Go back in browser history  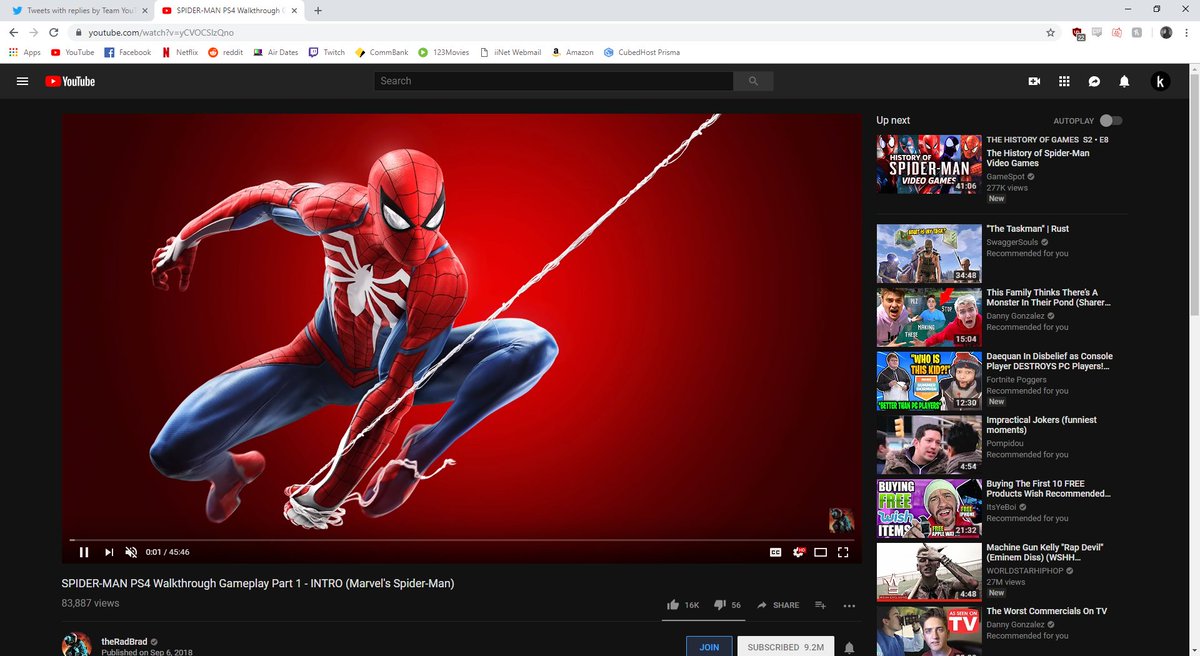point(13,32)
